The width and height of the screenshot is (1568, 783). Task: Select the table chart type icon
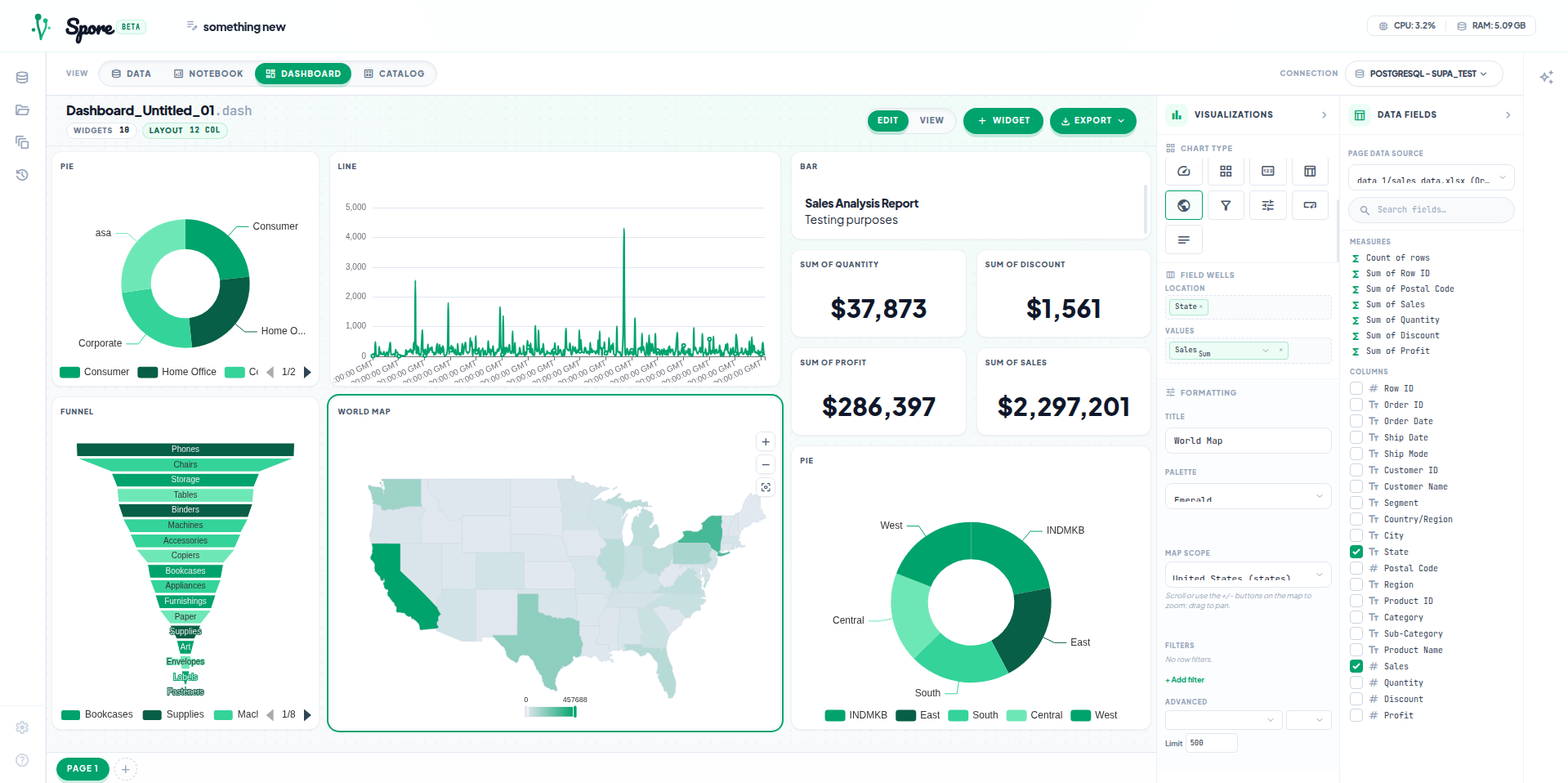click(x=1310, y=171)
